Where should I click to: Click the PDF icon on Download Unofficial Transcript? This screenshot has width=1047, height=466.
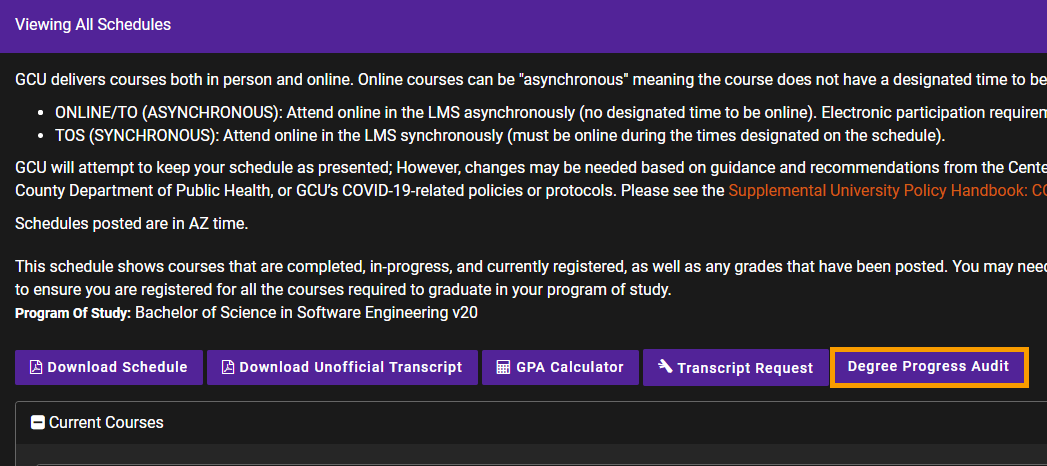[x=228, y=367]
